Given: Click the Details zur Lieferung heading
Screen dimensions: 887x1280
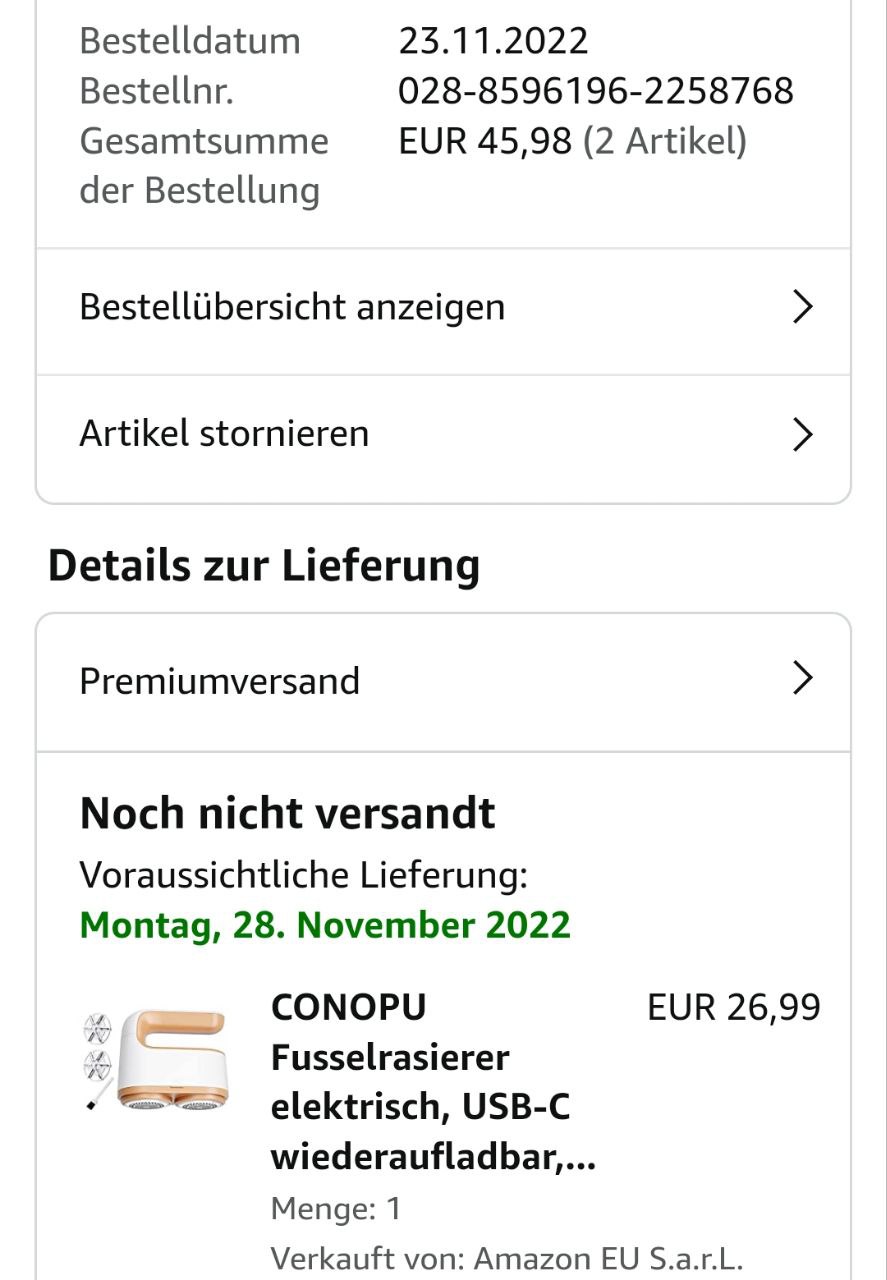Looking at the screenshot, I should point(264,566).
